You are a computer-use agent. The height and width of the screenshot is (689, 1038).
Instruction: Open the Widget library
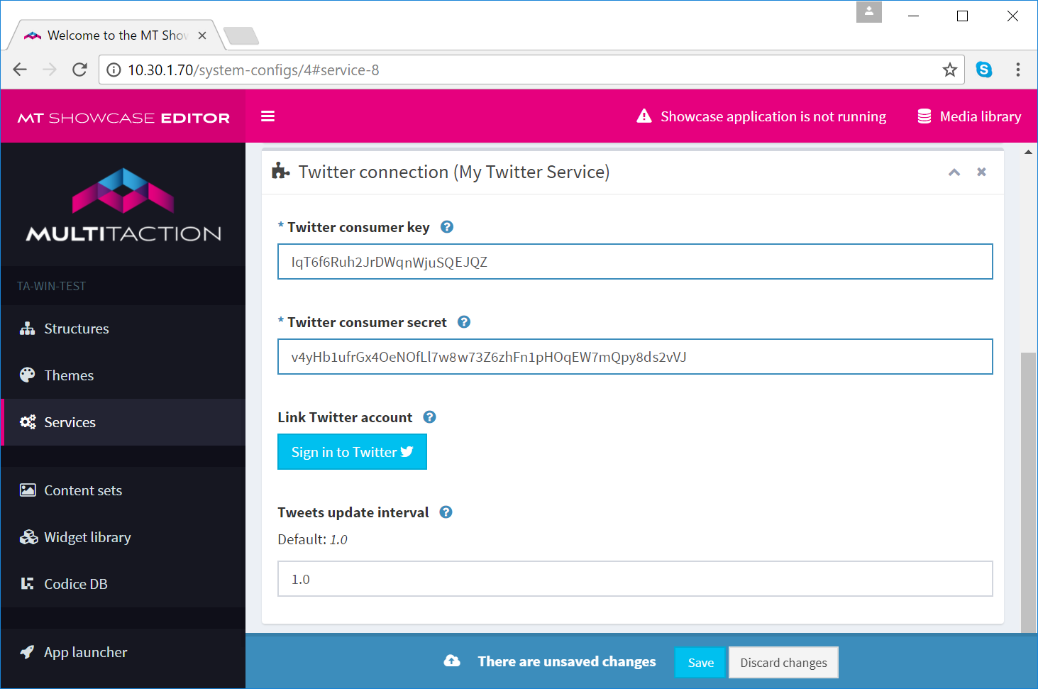[x=86, y=537]
